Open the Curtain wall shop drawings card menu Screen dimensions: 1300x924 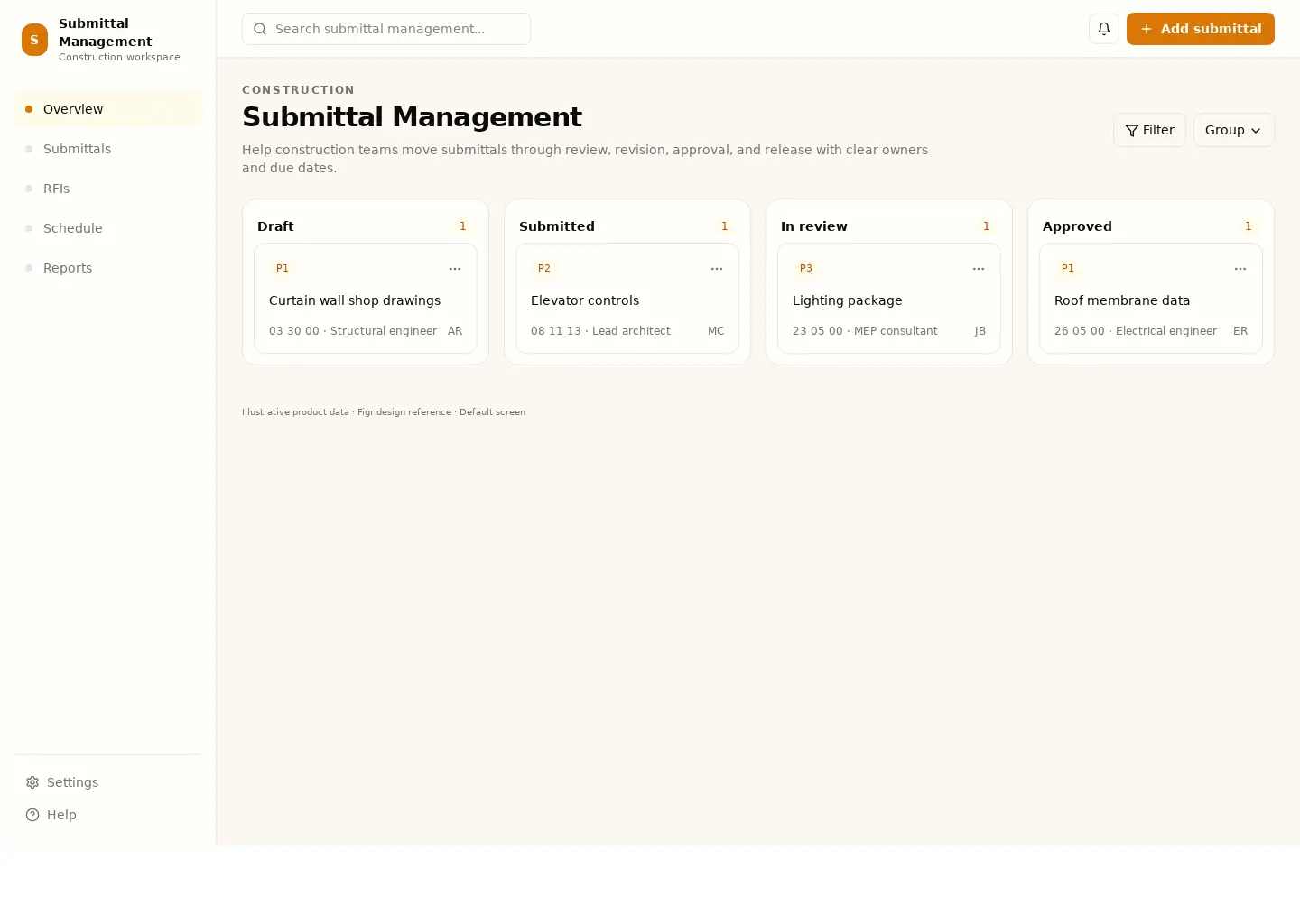coord(455,269)
